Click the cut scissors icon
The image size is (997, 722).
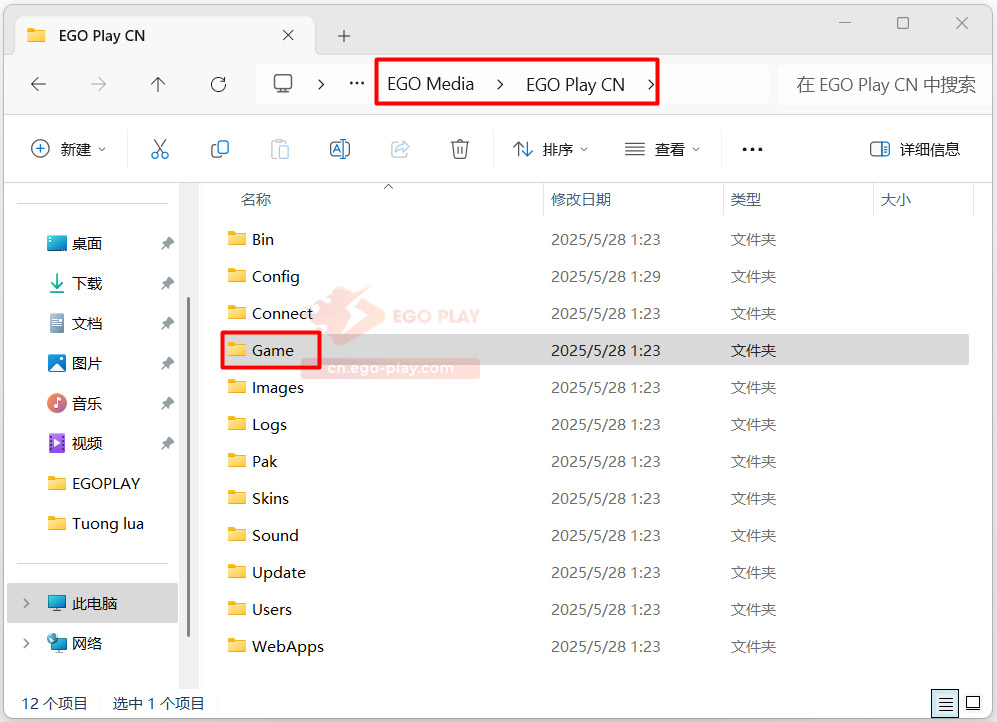tap(160, 149)
